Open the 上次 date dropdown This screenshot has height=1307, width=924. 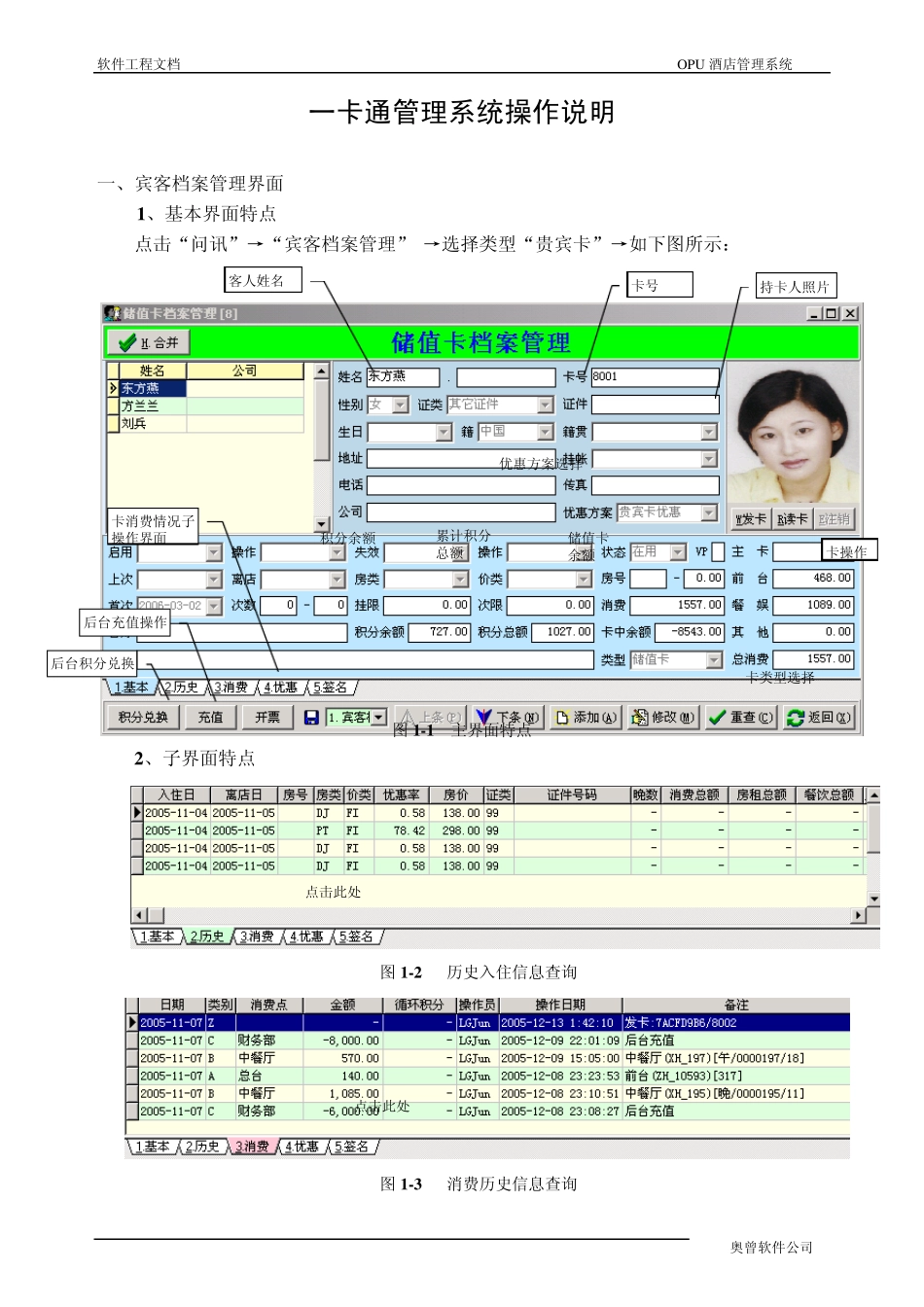[214, 580]
